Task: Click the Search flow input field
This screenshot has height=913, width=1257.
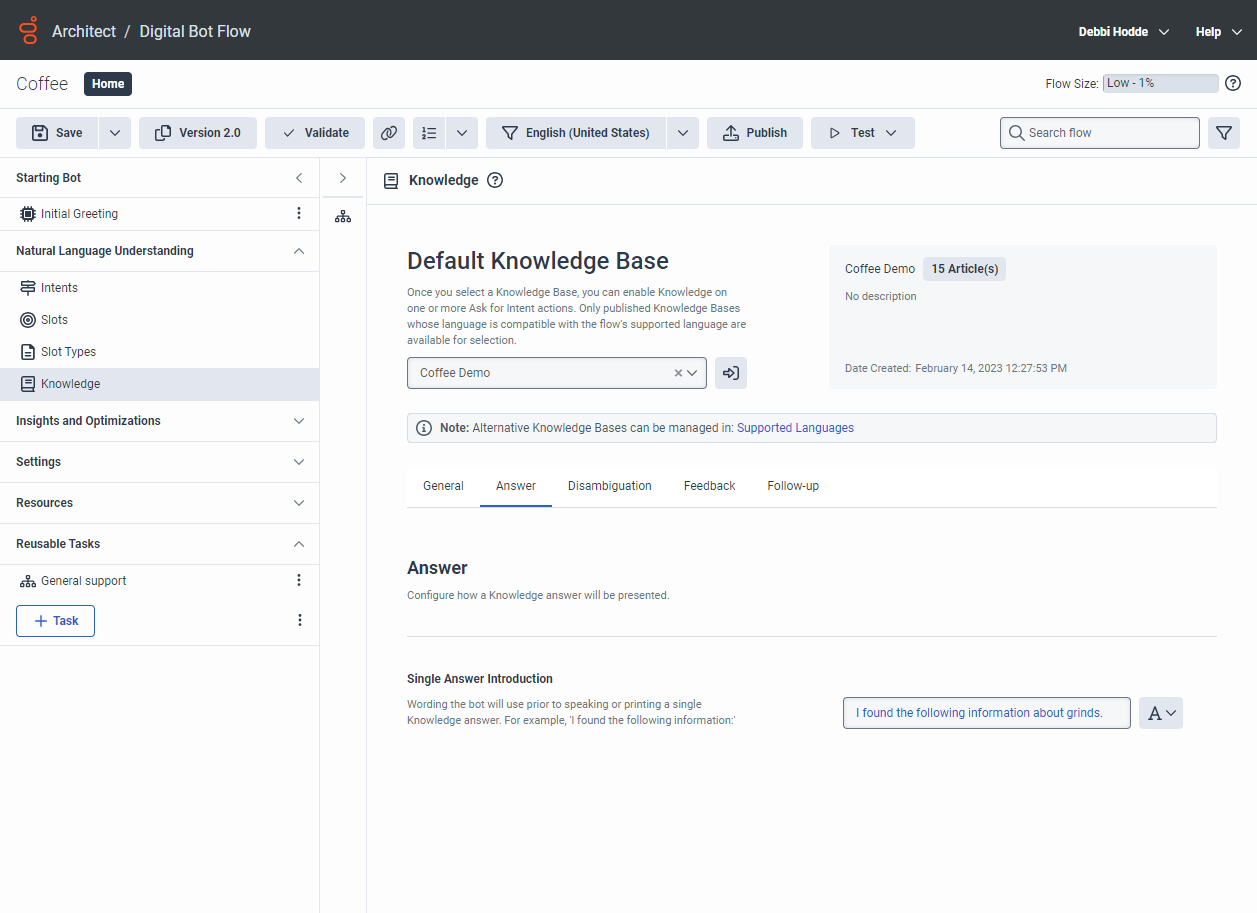Action: [1100, 133]
